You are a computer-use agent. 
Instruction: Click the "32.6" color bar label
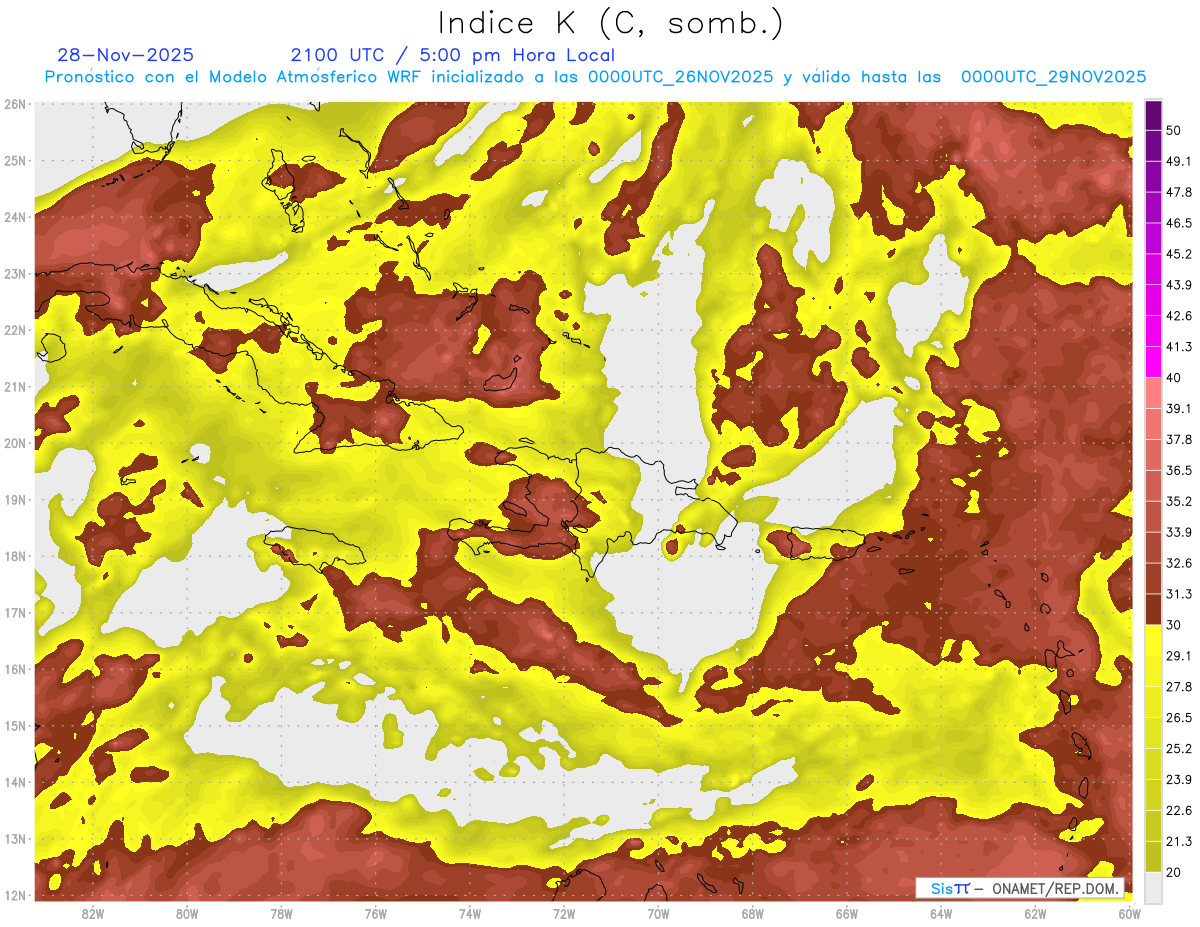[1179, 563]
